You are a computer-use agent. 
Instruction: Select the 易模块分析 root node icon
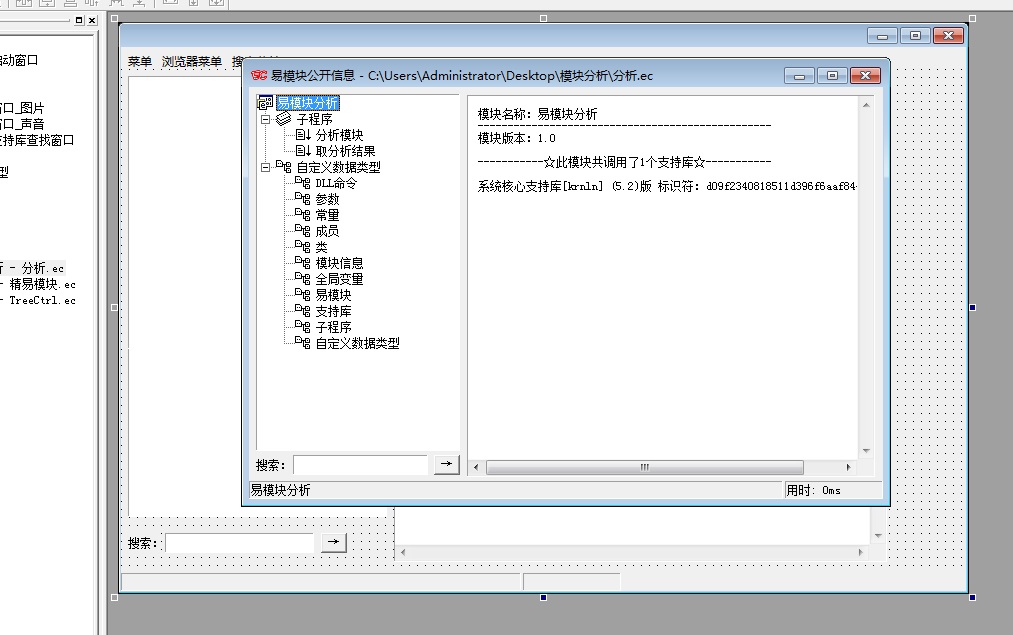(266, 103)
